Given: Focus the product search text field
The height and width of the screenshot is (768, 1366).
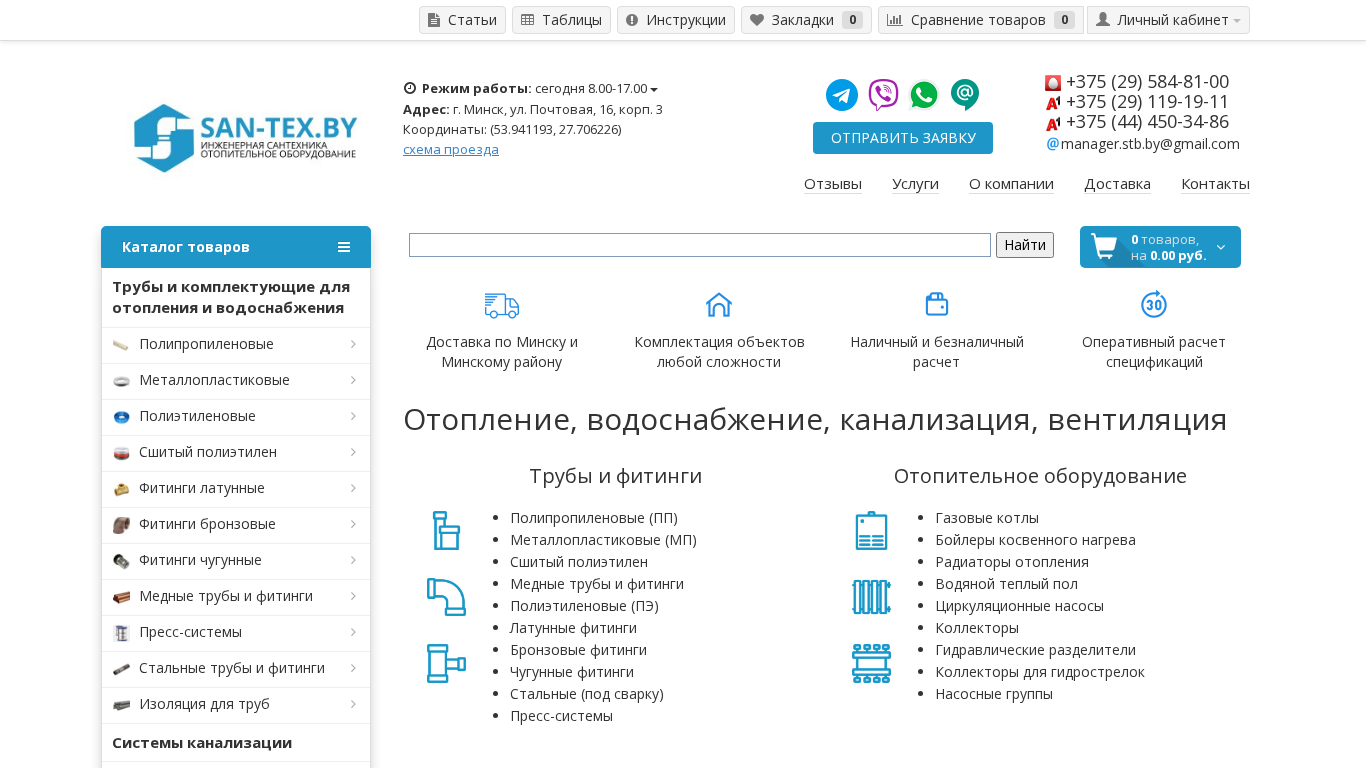Looking at the screenshot, I should [699, 245].
